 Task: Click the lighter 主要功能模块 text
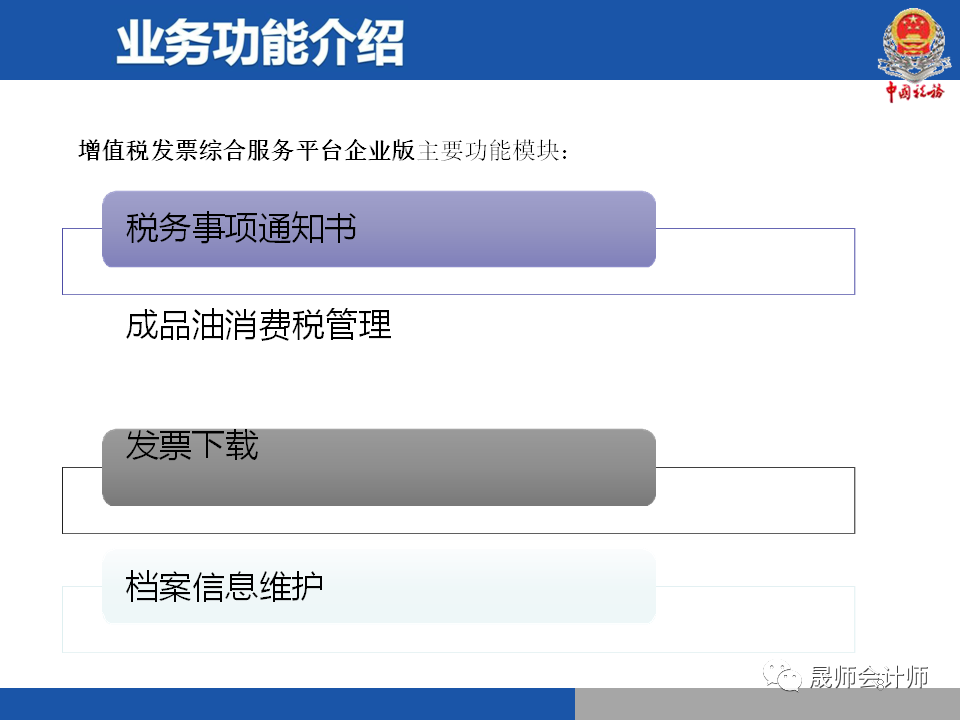tap(488, 151)
